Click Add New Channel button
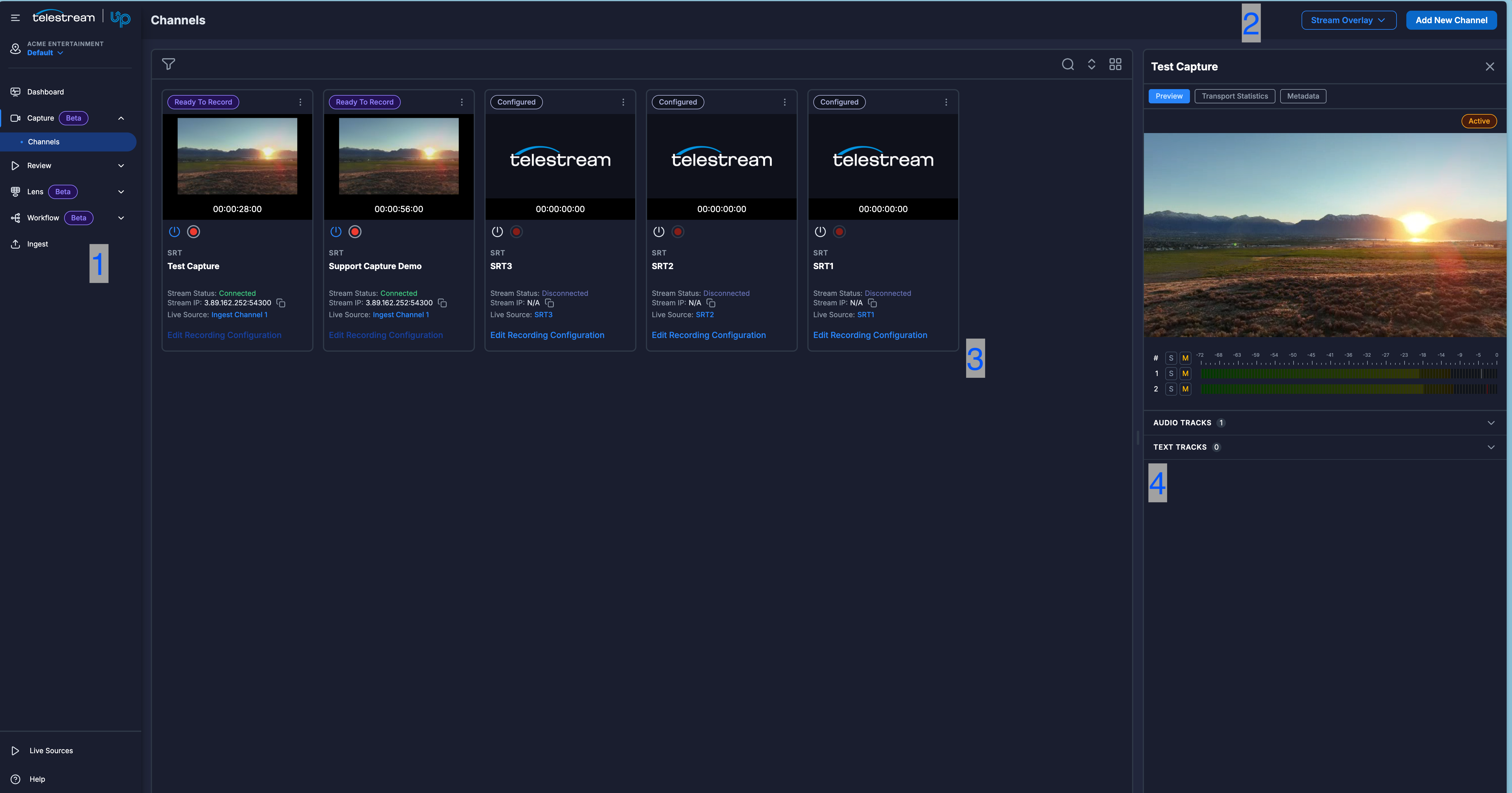Viewport: 1512px width, 793px height. (x=1451, y=20)
